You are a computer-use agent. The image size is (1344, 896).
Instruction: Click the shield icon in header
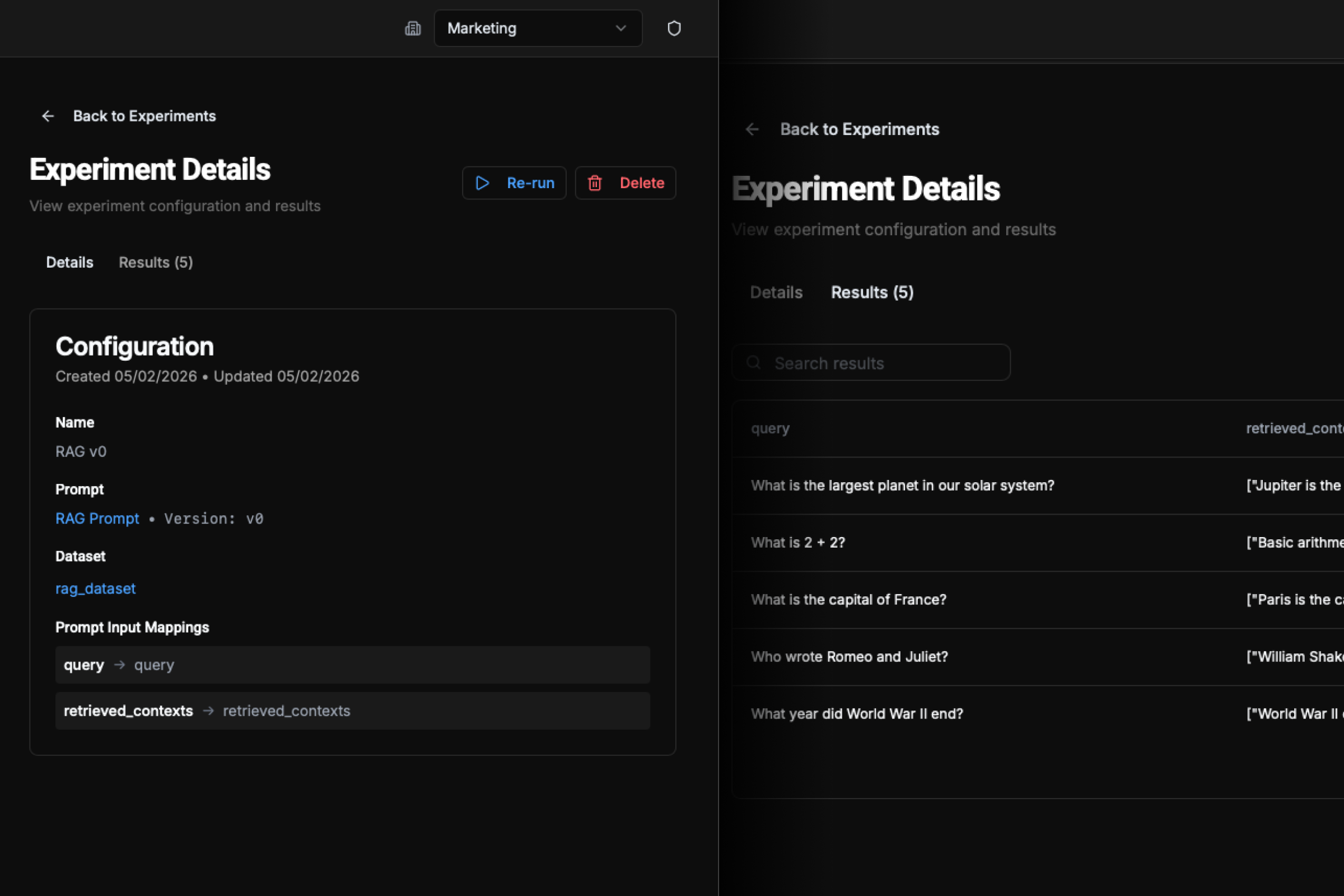(674, 29)
